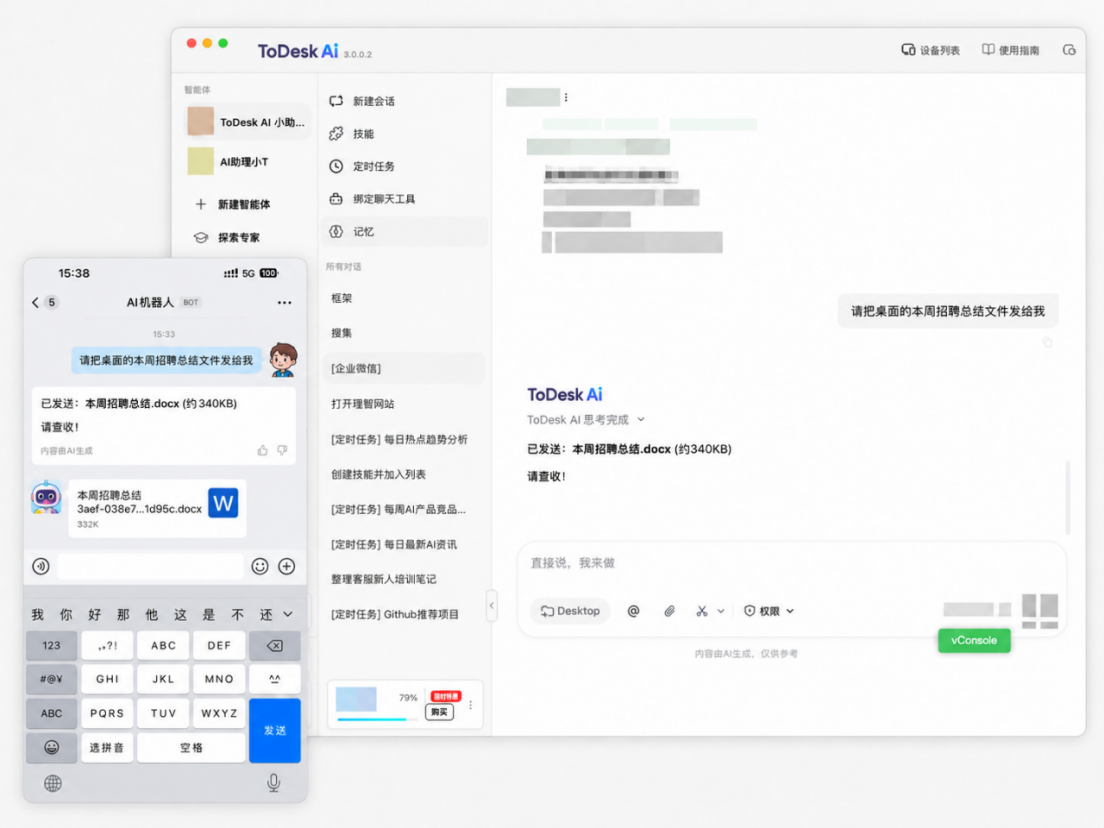Click the chat area scrollbar in ToDesk
Screen dimensions: 1104x828
point(1068,497)
